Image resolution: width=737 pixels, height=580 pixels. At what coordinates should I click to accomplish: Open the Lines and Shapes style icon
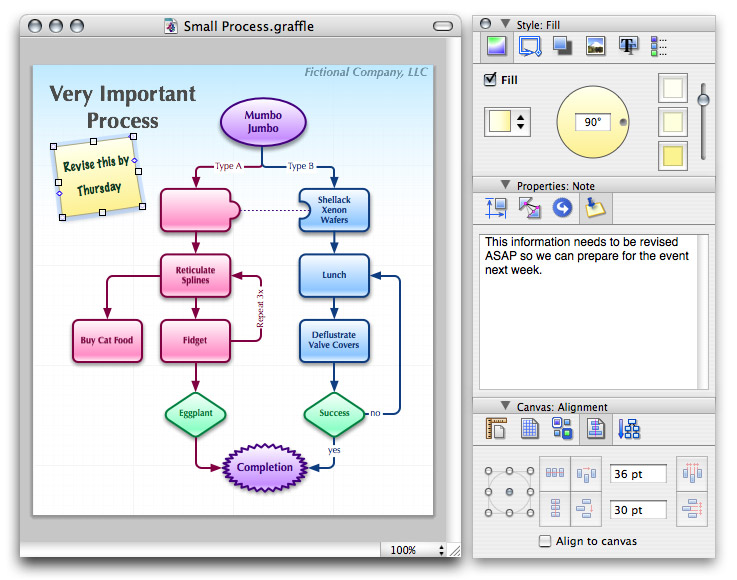coord(530,46)
